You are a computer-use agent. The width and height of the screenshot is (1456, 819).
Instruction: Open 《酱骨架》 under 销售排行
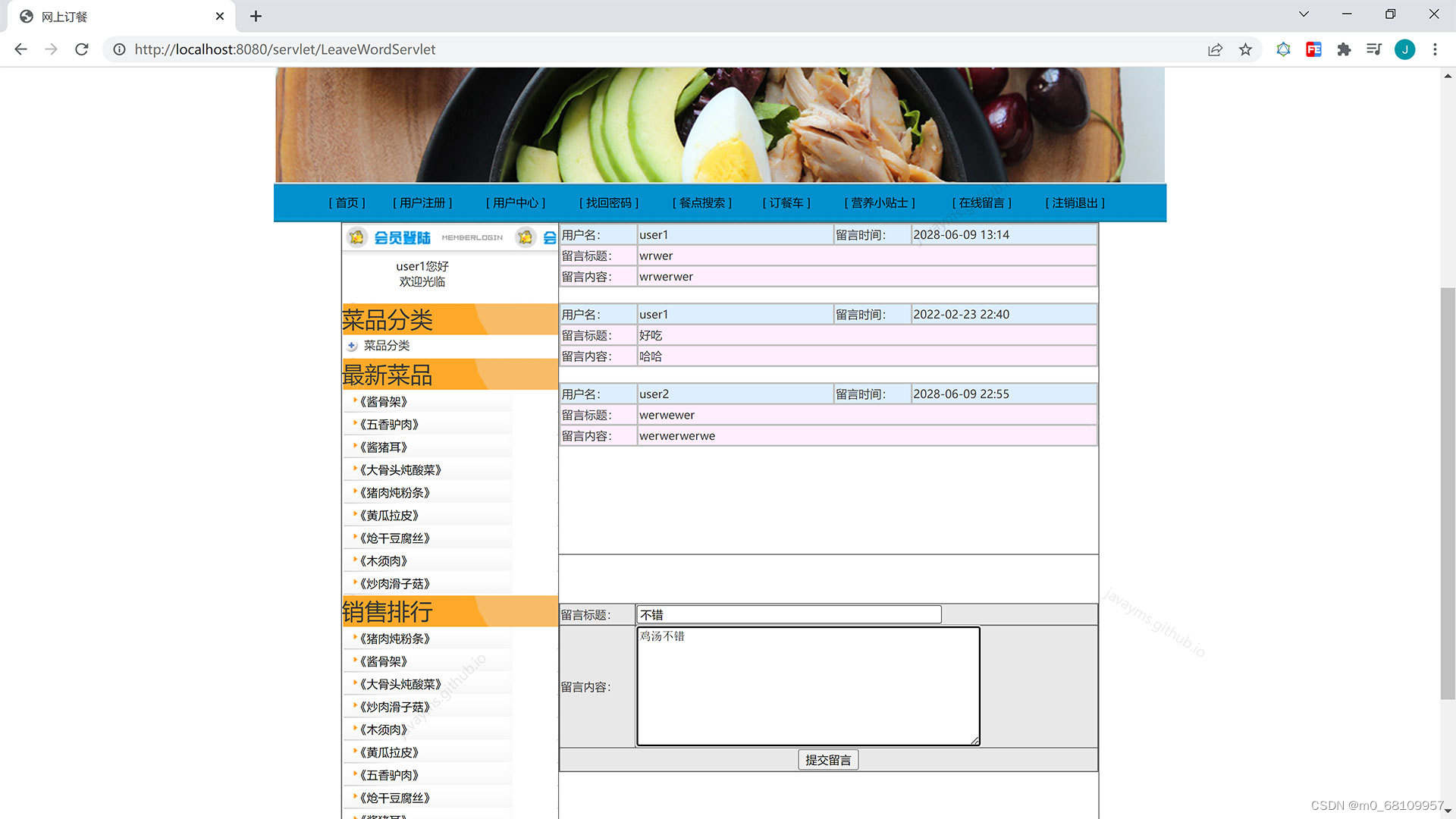click(x=383, y=662)
